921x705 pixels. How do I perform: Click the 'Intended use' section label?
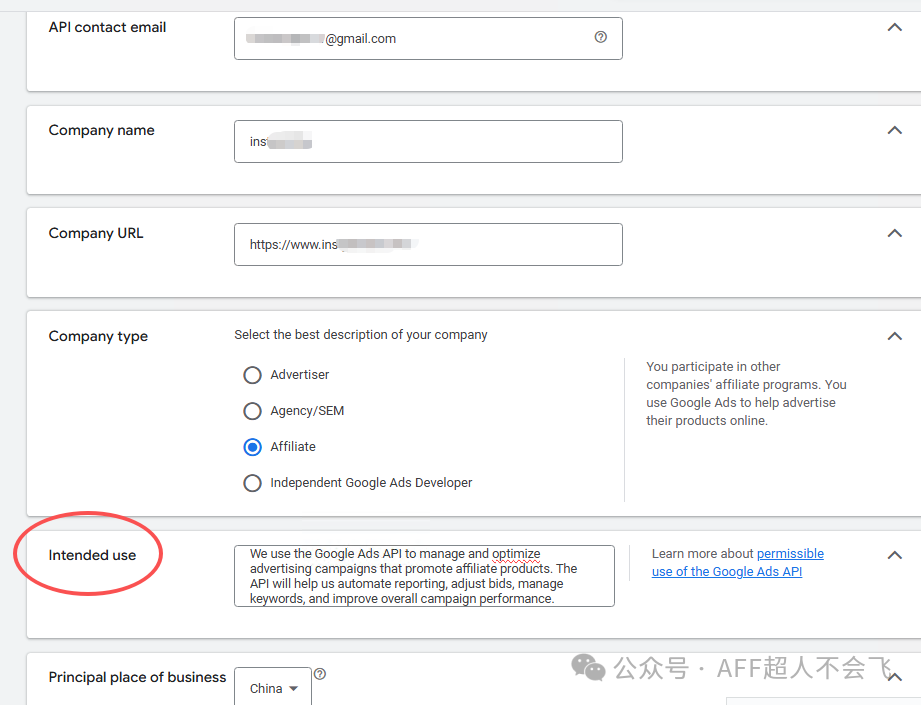(92, 555)
